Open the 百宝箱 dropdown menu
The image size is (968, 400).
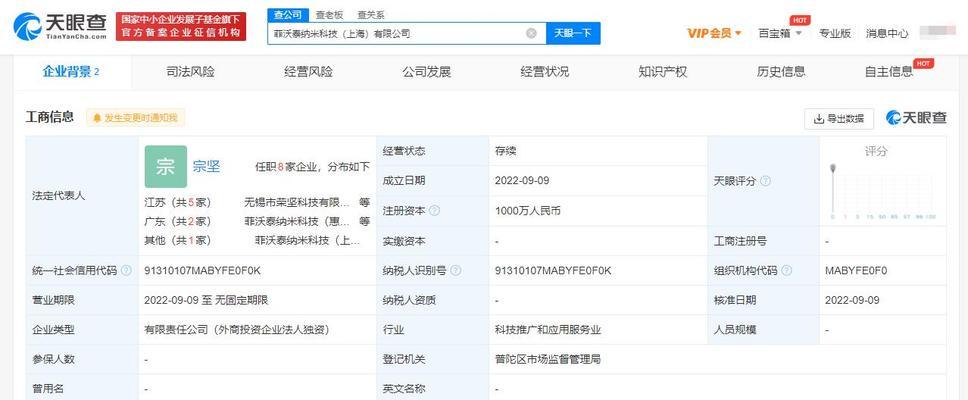coord(780,33)
